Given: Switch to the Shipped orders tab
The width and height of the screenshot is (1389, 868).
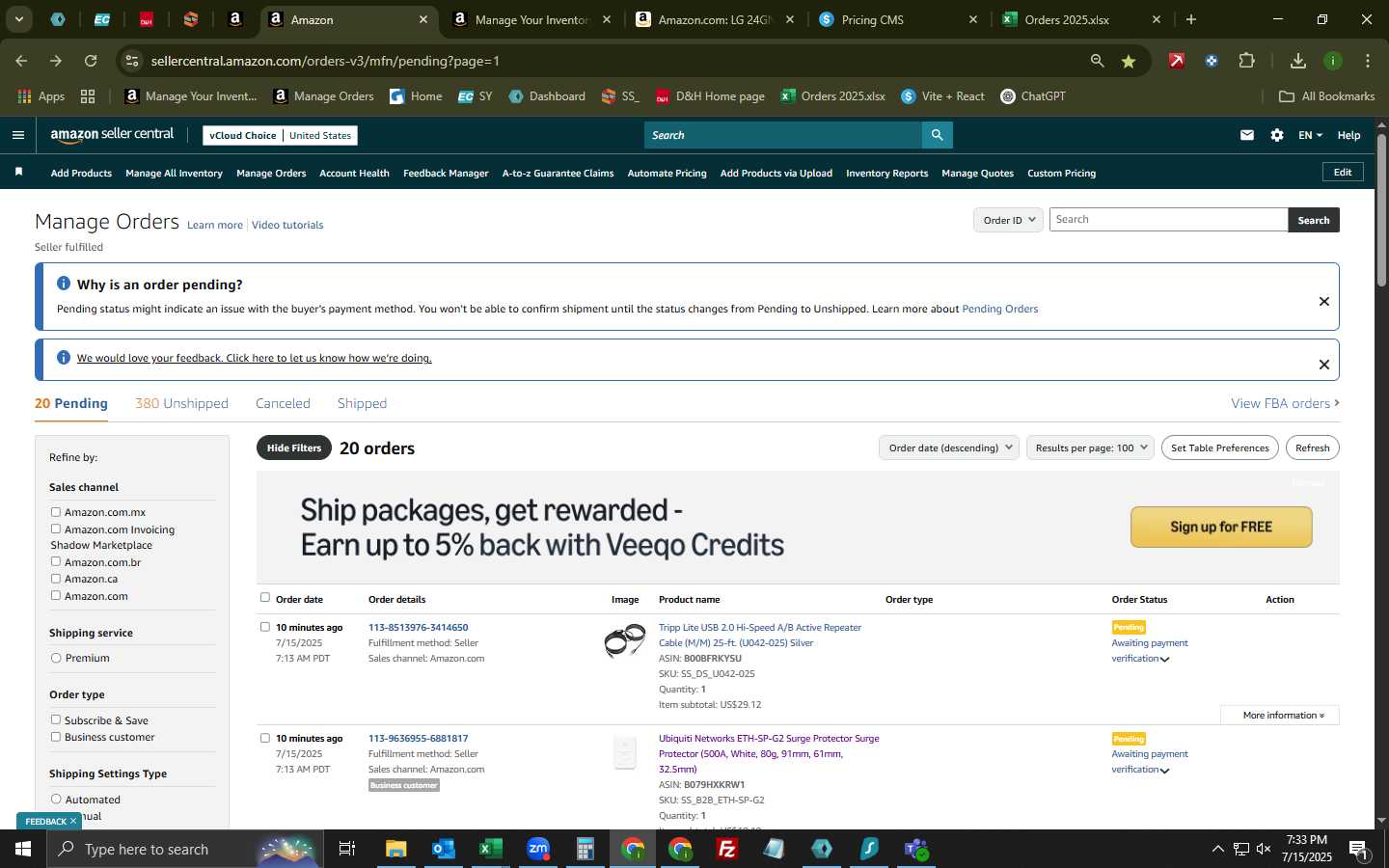Looking at the screenshot, I should tap(362, 403).
